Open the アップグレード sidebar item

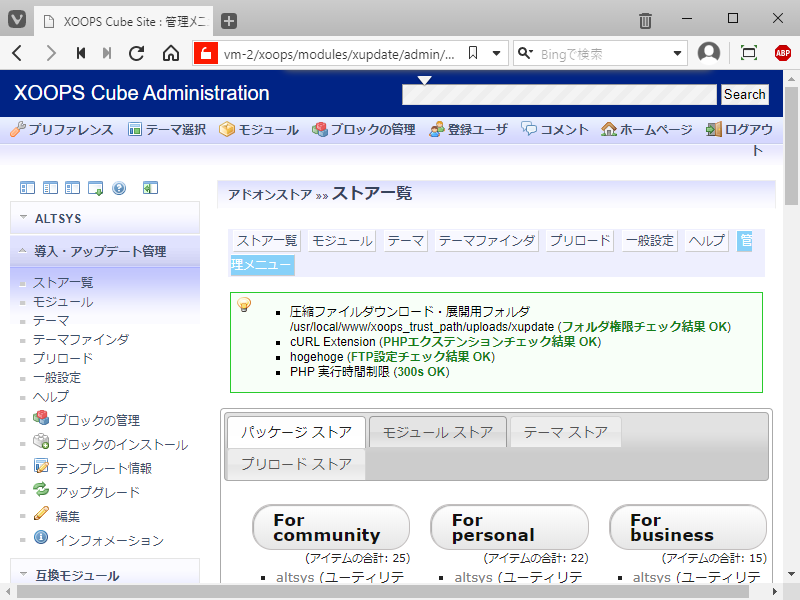(97, 492)
